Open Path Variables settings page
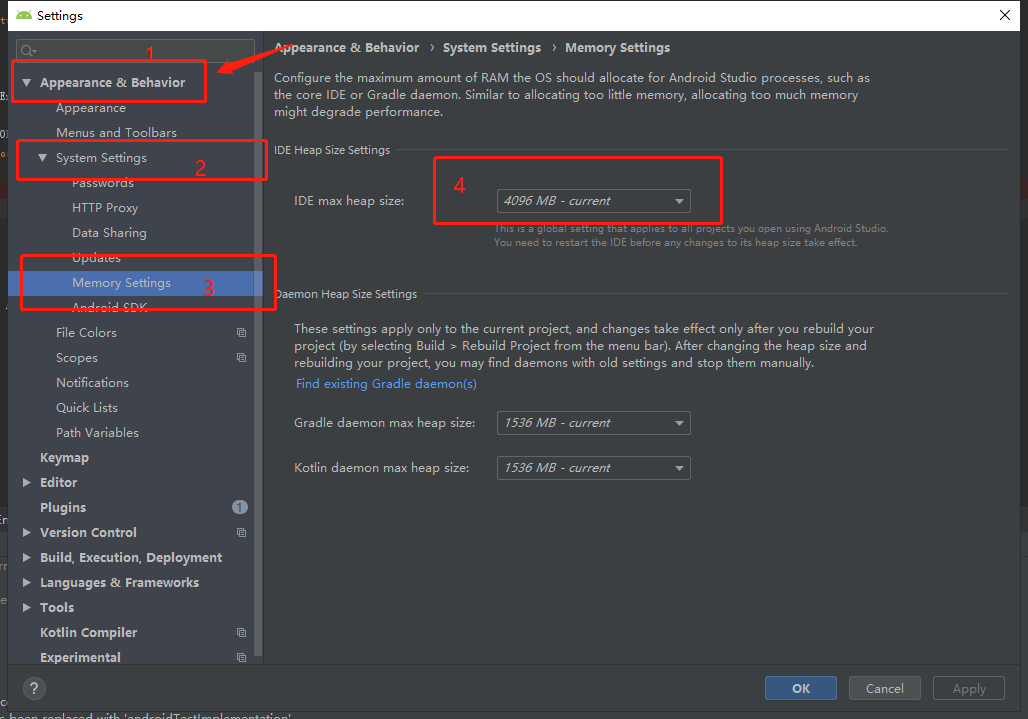 [x=97, y=433]
